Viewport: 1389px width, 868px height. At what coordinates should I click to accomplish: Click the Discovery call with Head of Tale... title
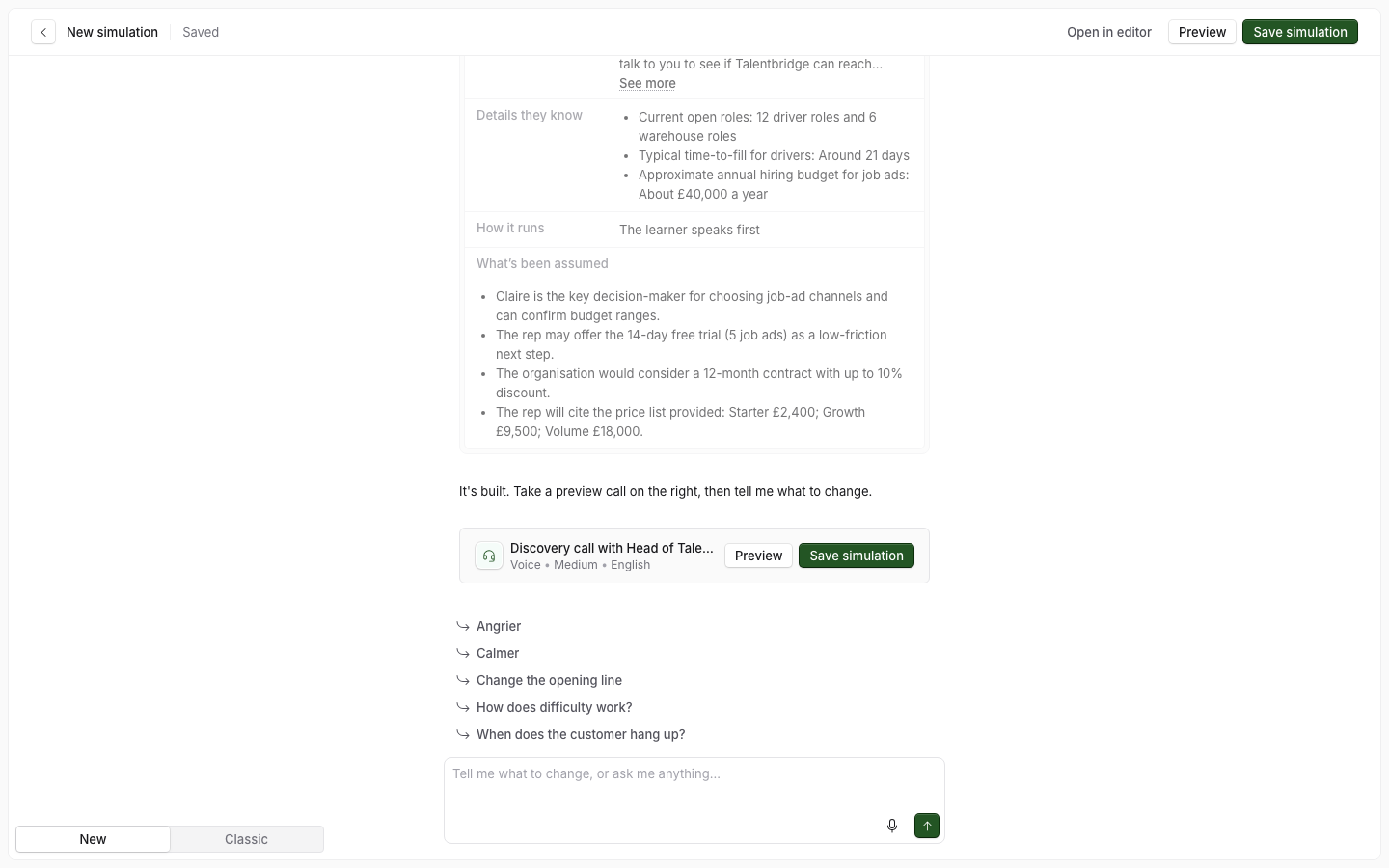[x=612, y=548]
